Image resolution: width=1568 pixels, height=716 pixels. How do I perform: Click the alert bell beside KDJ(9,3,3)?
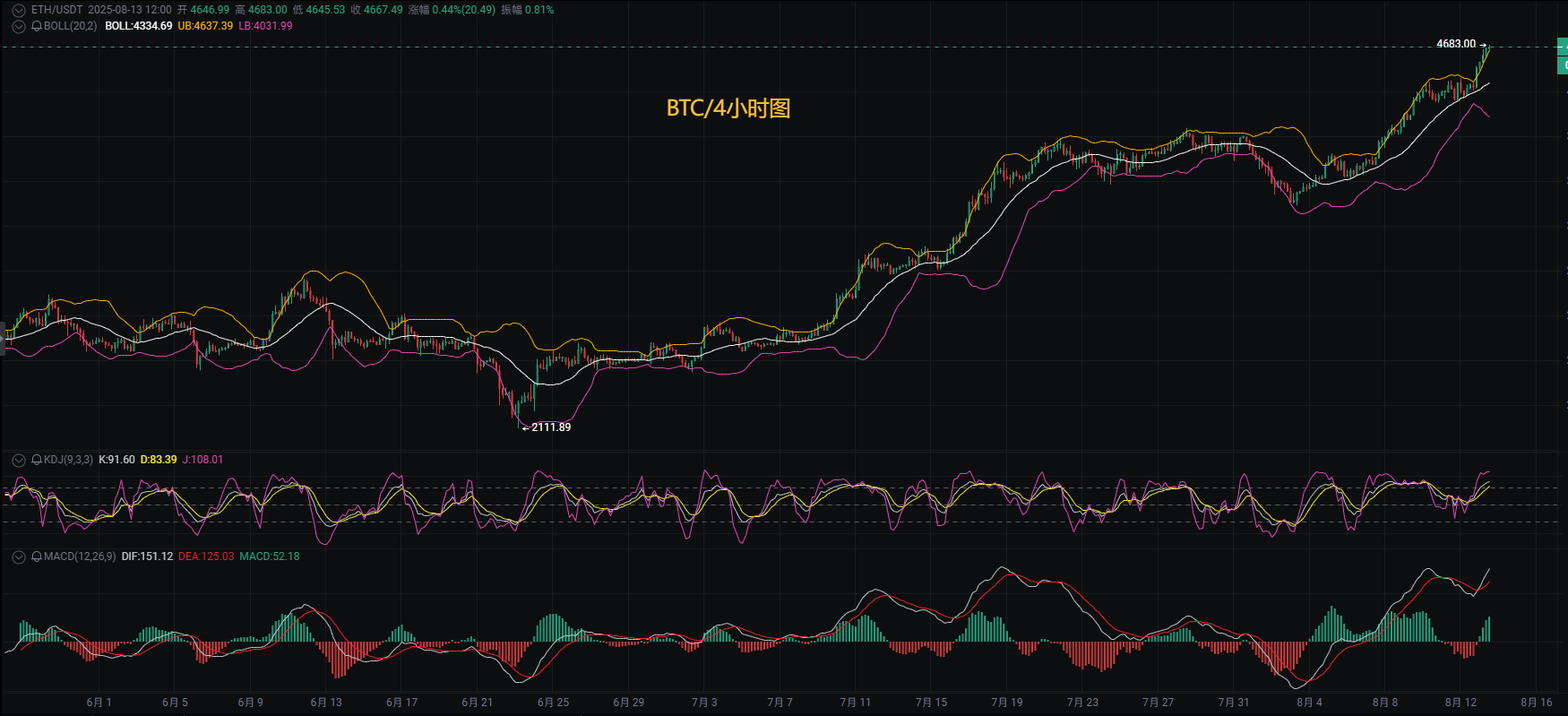coord(37,461)
